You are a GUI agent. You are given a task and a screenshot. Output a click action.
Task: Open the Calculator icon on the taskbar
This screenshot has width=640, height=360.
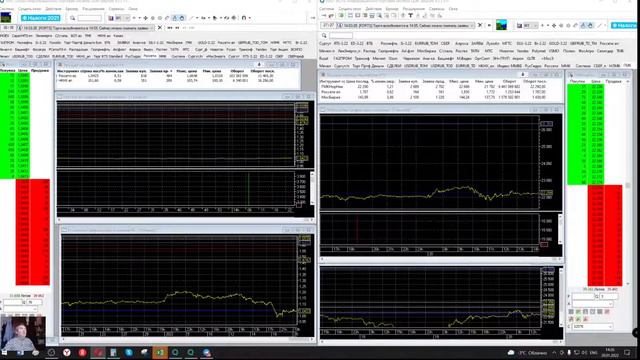coord(113,353)
